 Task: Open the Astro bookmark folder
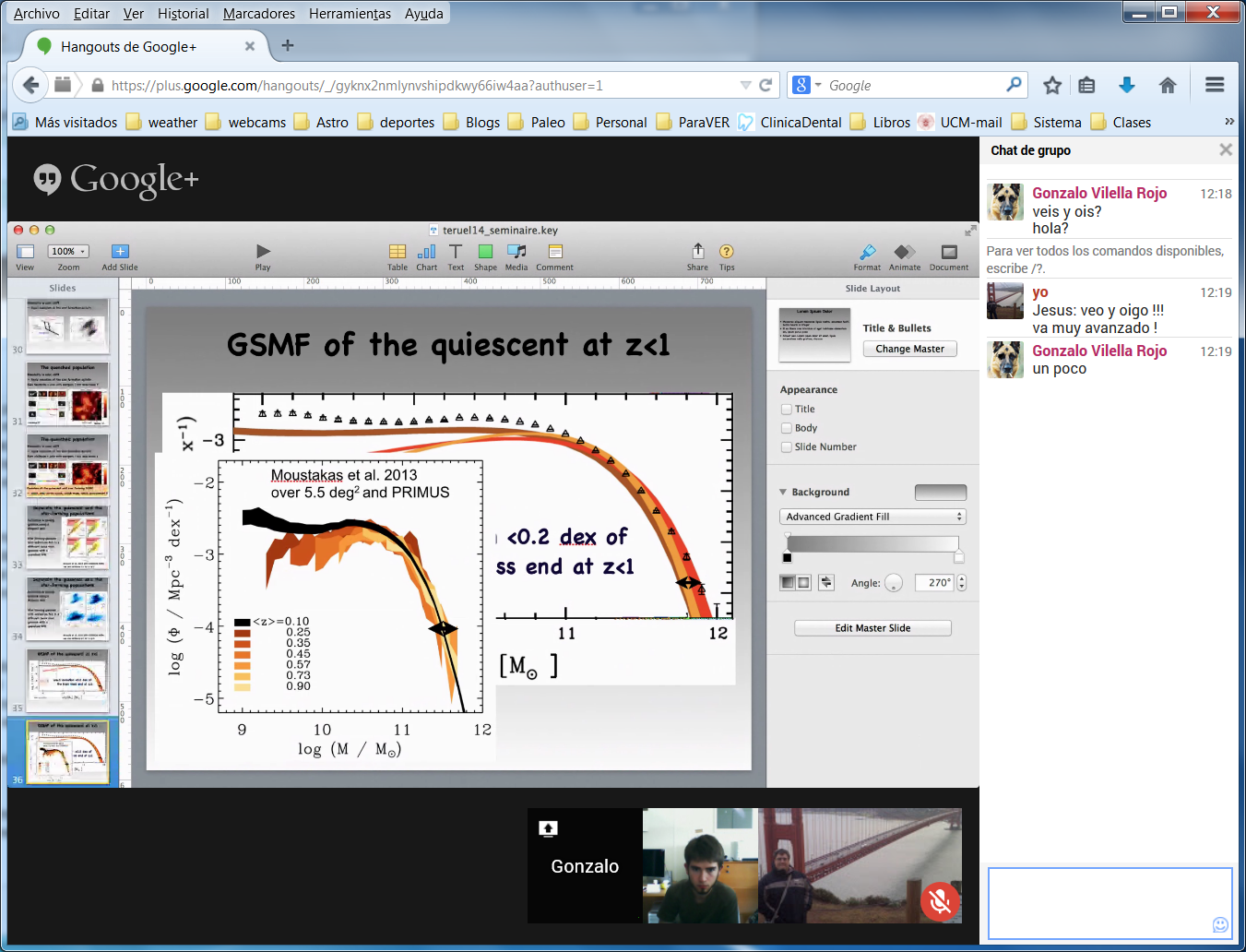[321, 122]
